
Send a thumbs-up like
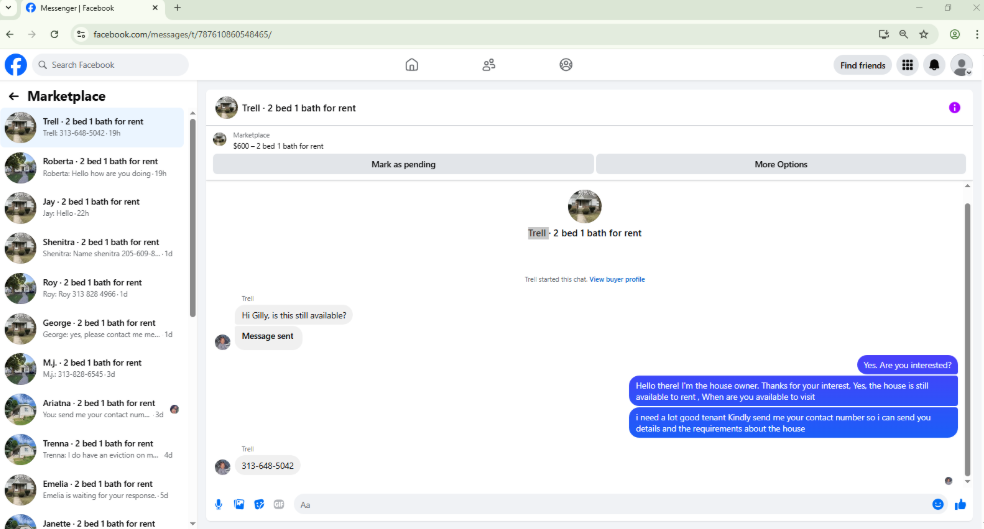960,505
